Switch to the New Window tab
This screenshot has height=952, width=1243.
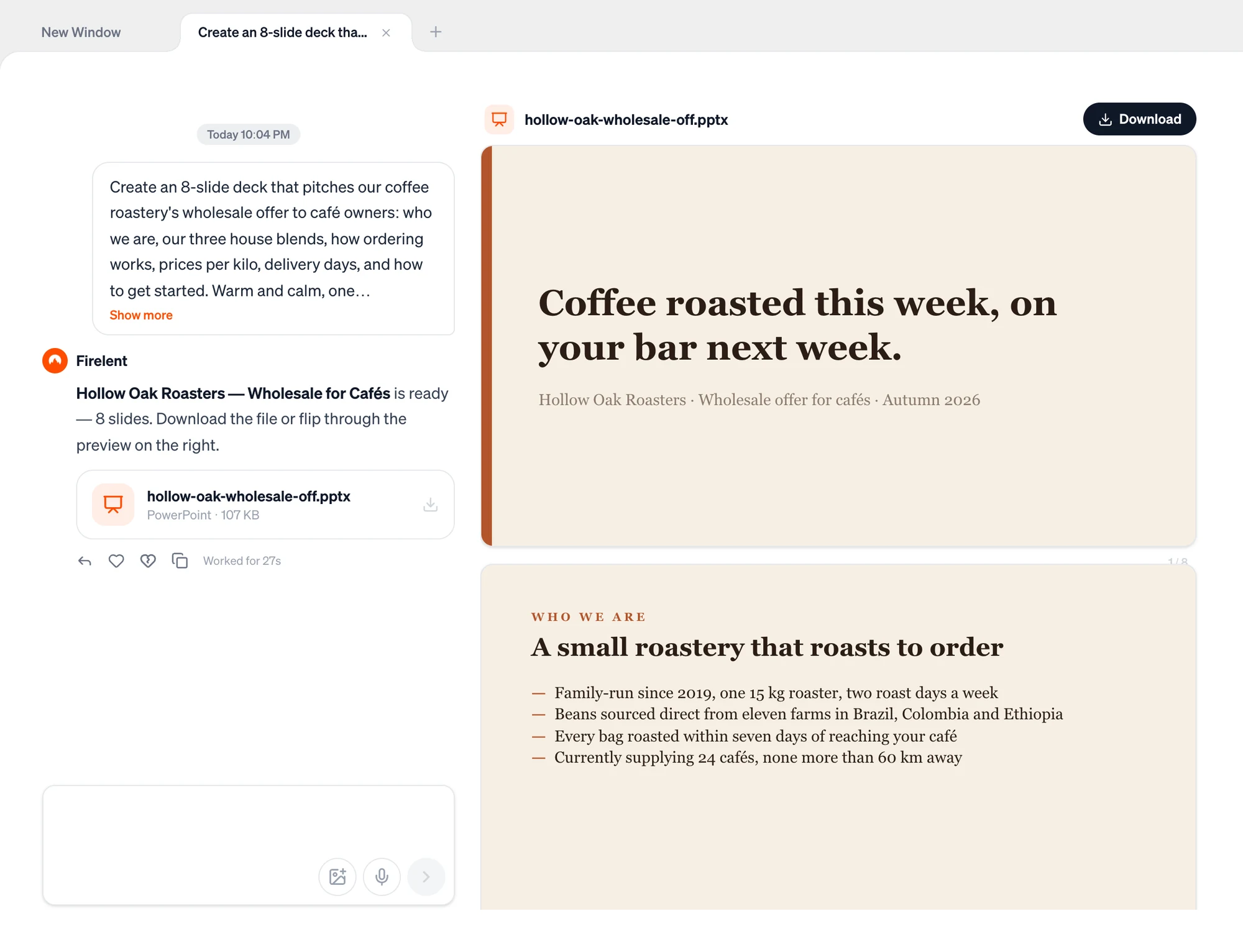(x=81, y=32)
